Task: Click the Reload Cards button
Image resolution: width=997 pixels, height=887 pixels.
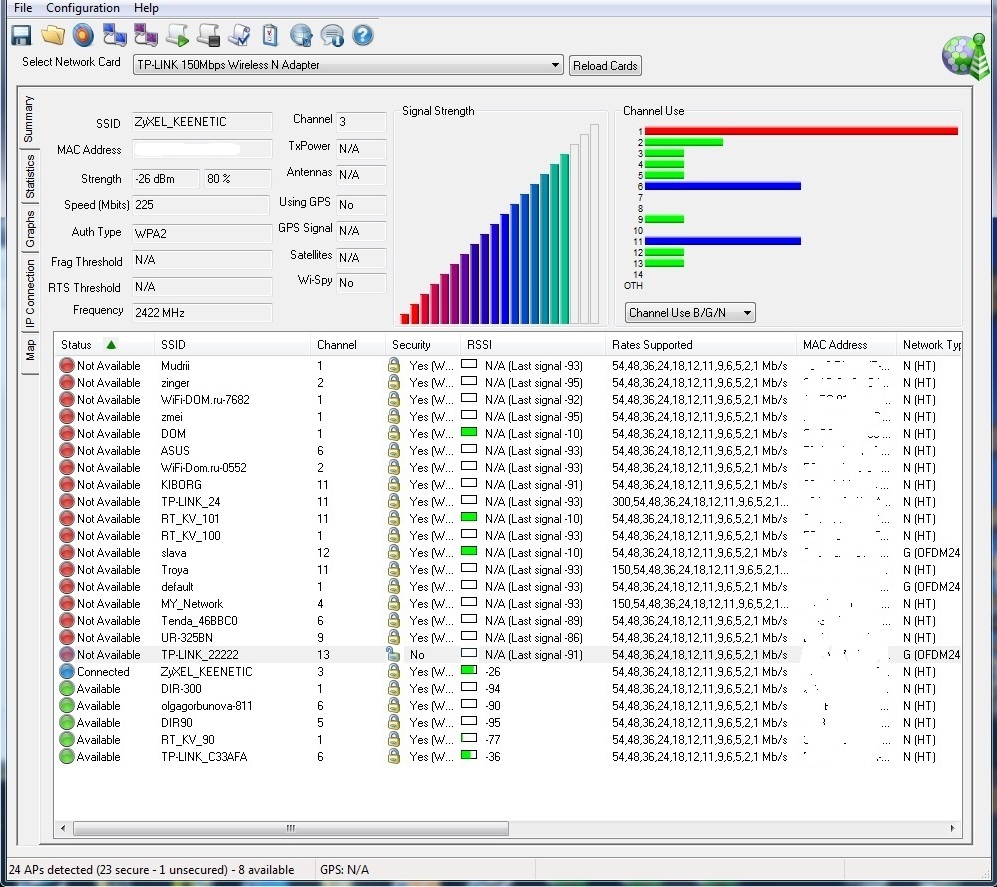Action: [605, 66]
